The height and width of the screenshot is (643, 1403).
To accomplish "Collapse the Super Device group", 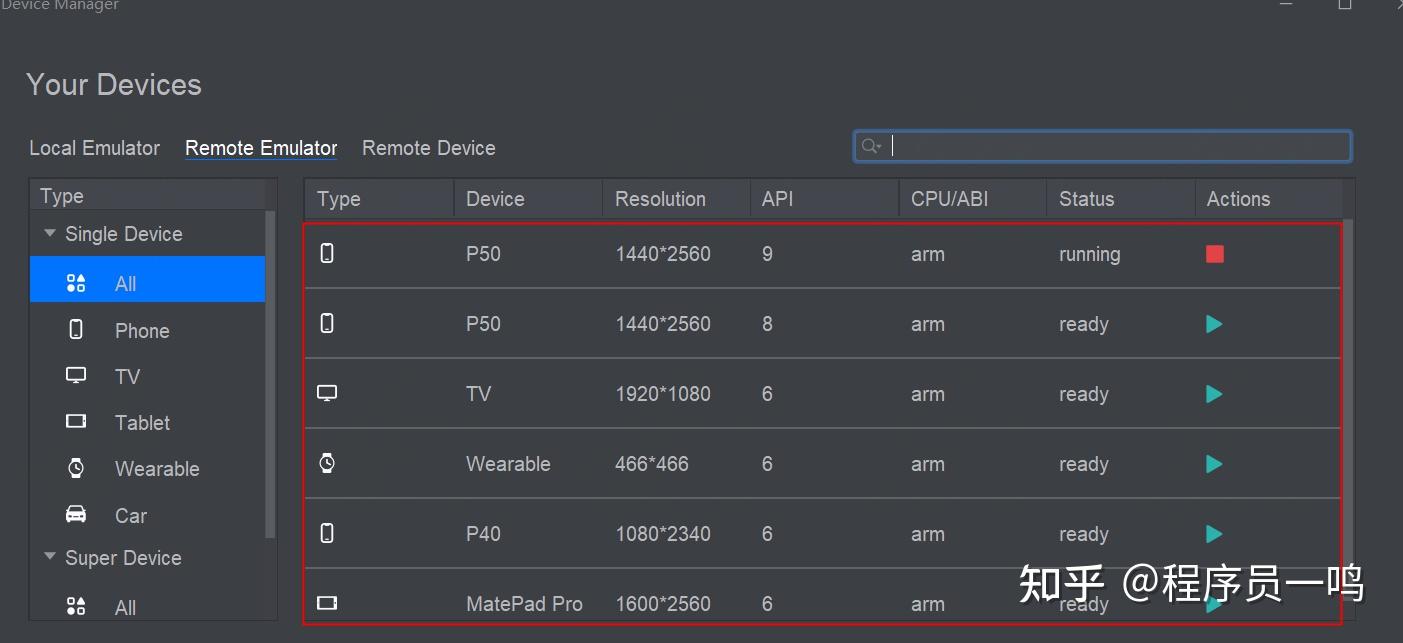I will (x=50, y=557).
